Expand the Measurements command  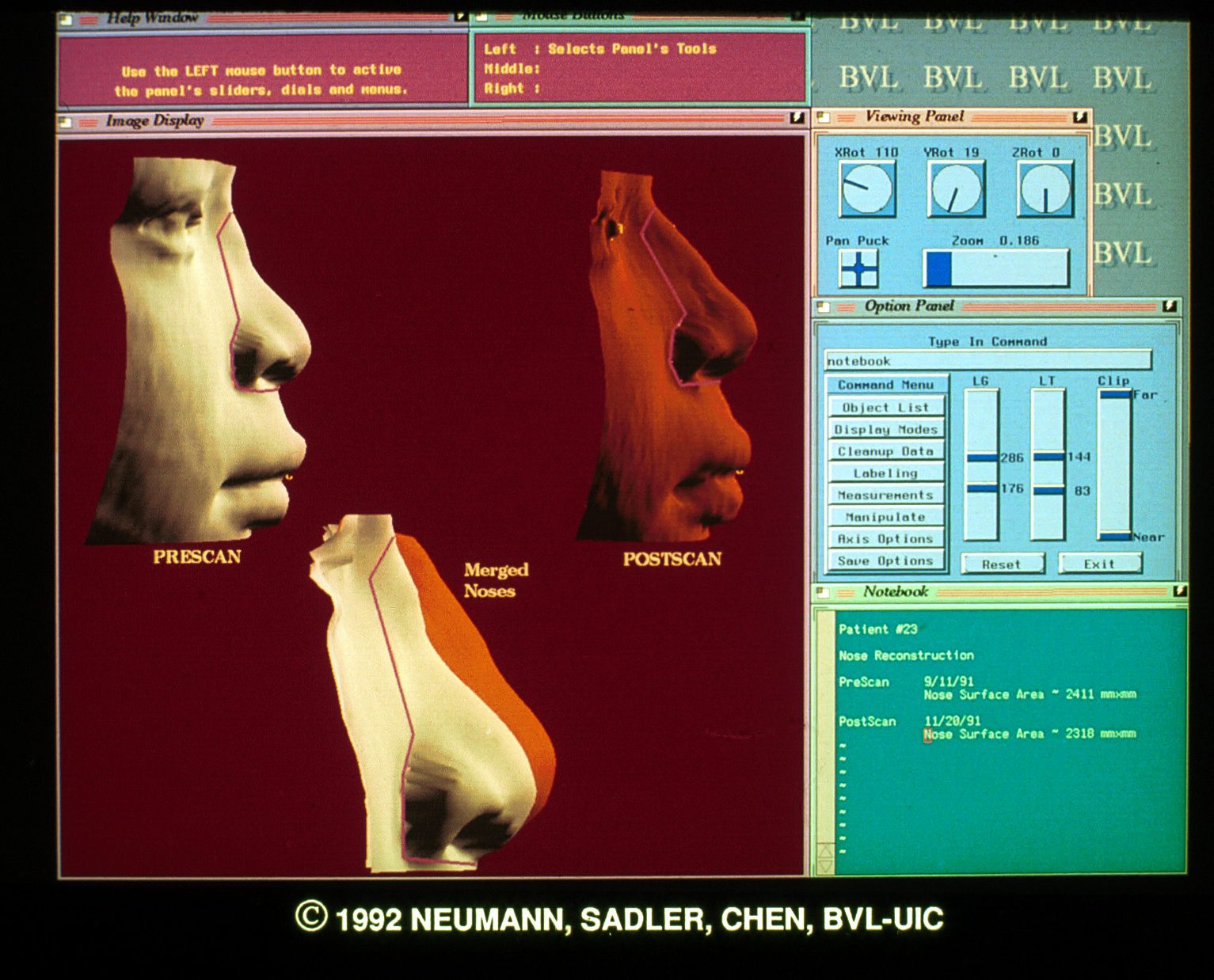tap(885, 495)
